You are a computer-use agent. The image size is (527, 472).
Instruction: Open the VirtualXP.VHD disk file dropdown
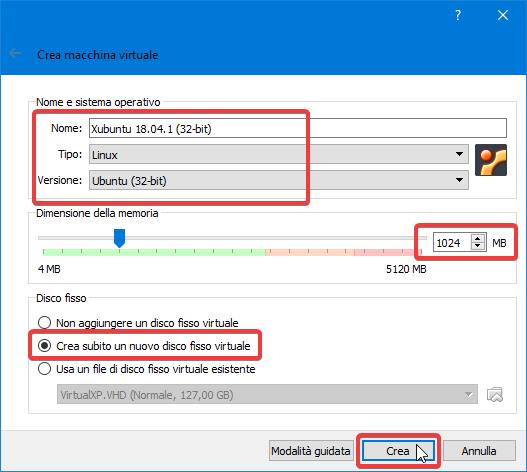tap(267, 394)
